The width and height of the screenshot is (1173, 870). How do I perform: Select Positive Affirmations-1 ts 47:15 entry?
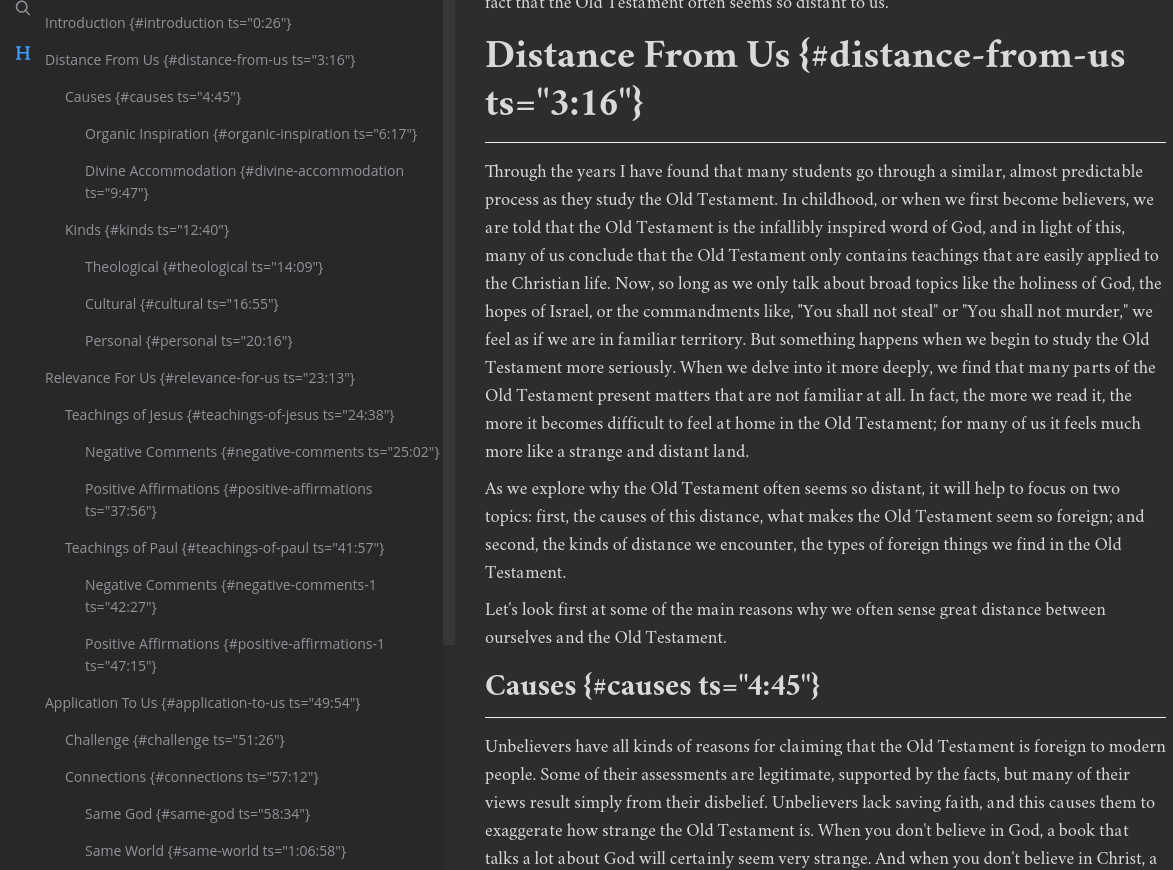[x=234, y=655]
